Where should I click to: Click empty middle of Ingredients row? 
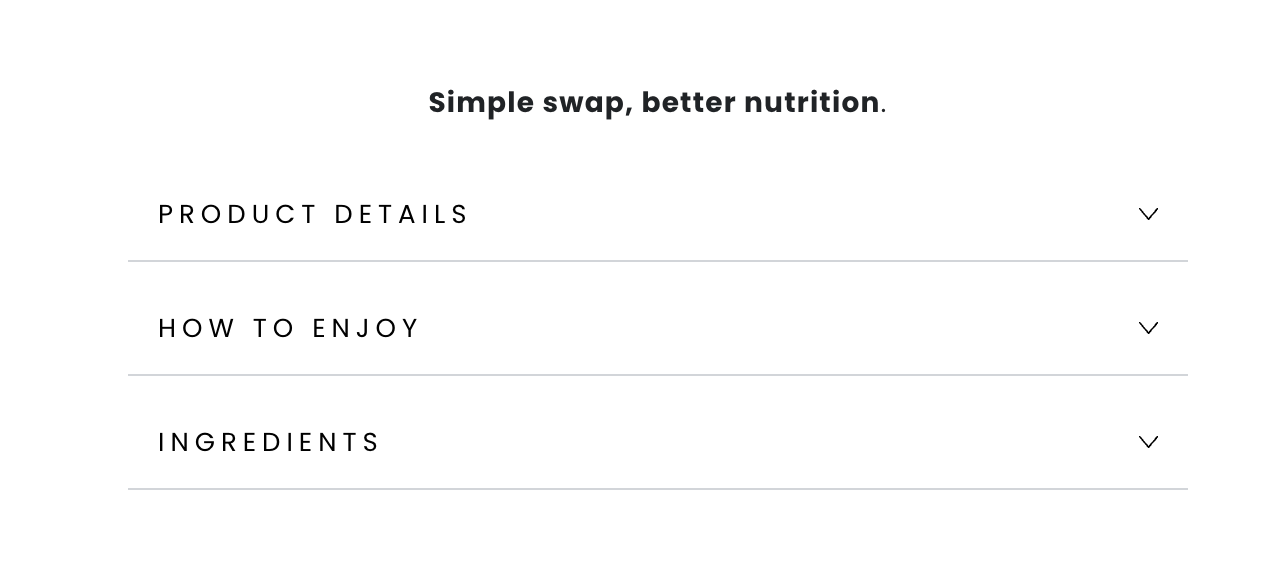coord(760,442)
